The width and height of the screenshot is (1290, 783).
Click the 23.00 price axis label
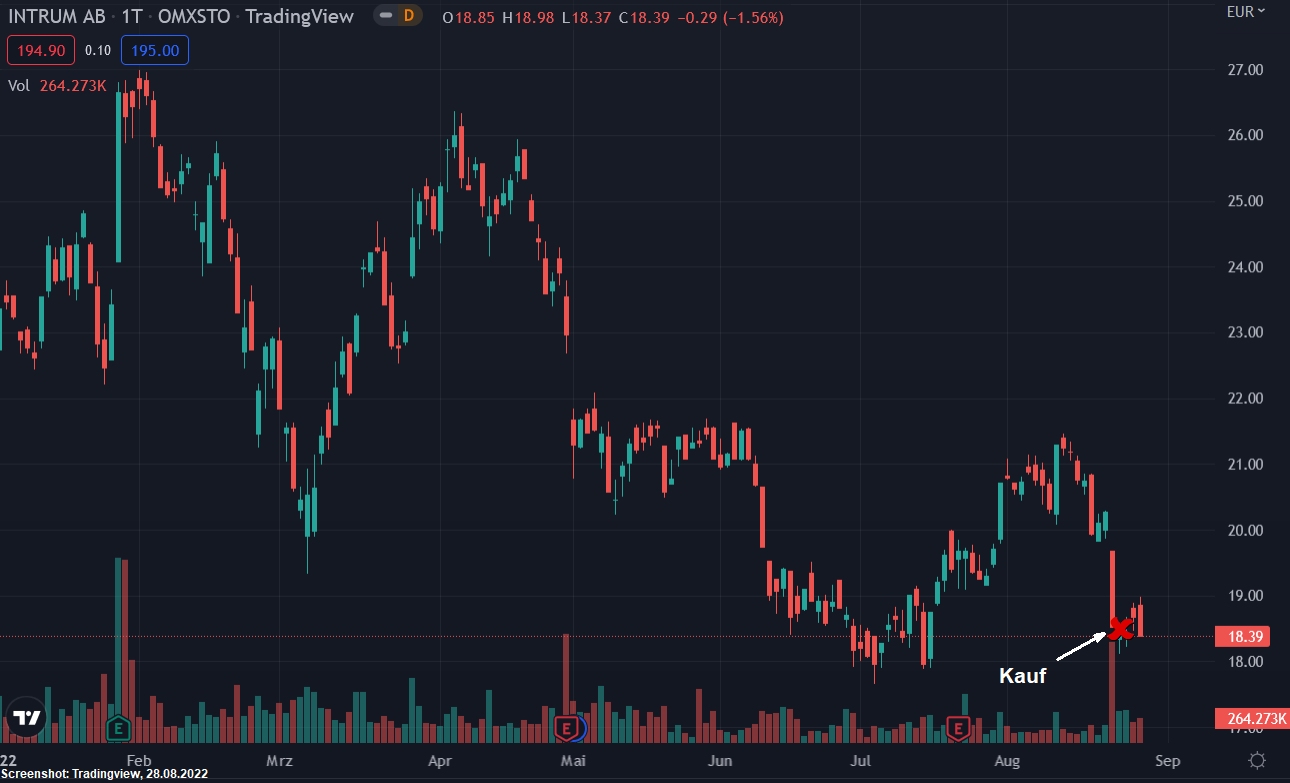[x=1246, y=332]
